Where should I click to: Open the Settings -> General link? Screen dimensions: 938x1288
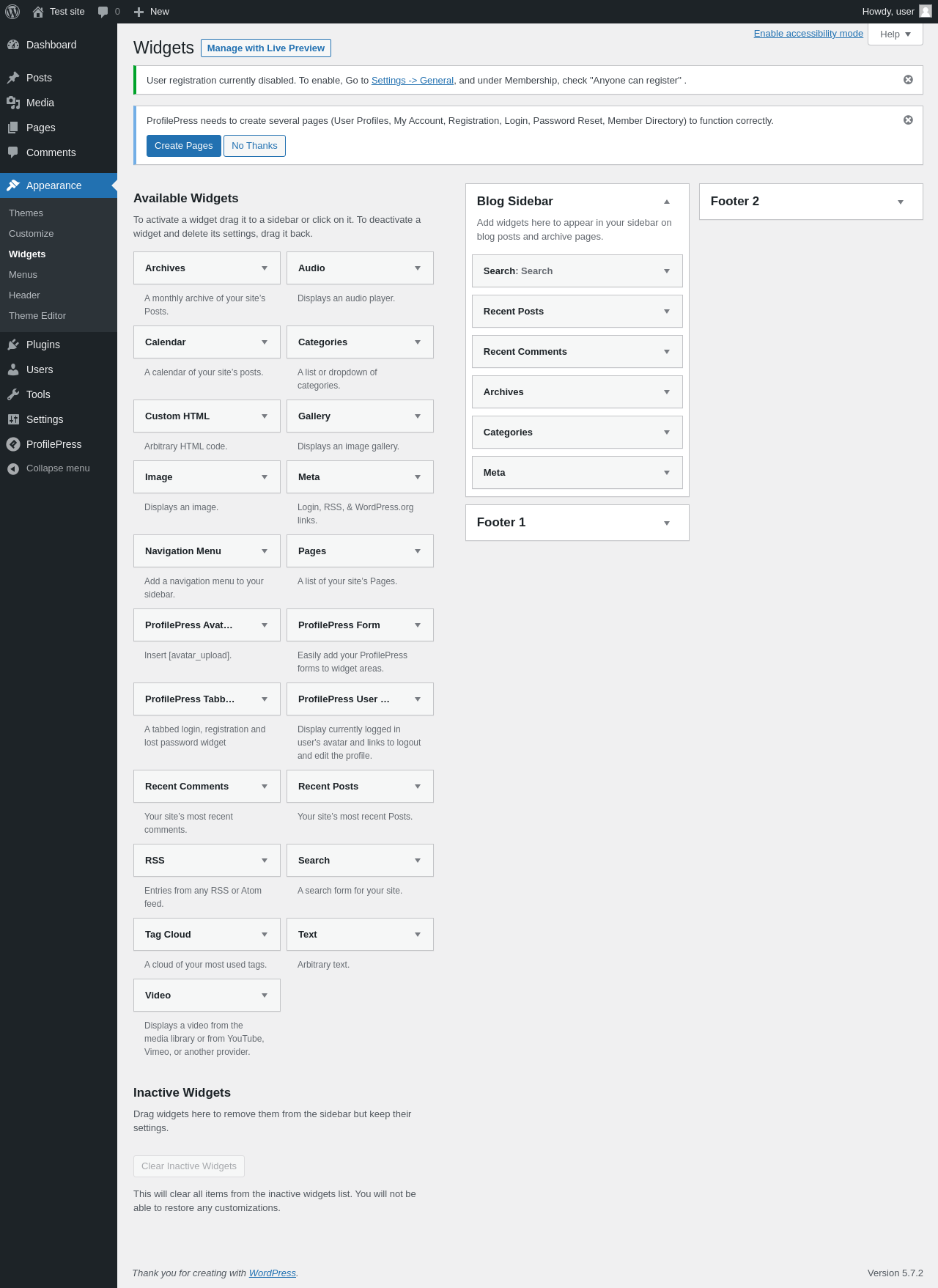(413, 81)
